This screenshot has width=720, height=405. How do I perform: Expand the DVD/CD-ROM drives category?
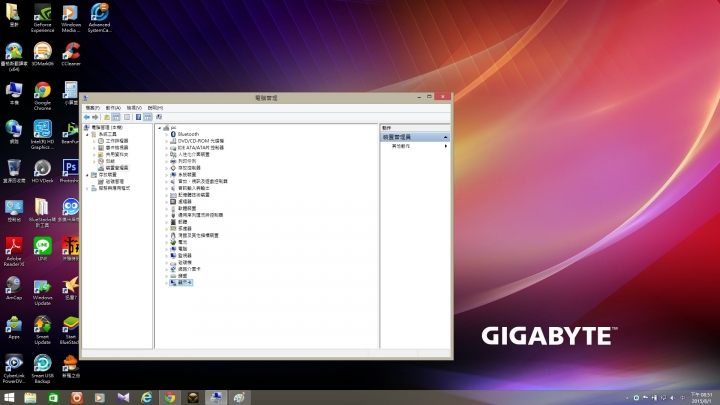166,141
